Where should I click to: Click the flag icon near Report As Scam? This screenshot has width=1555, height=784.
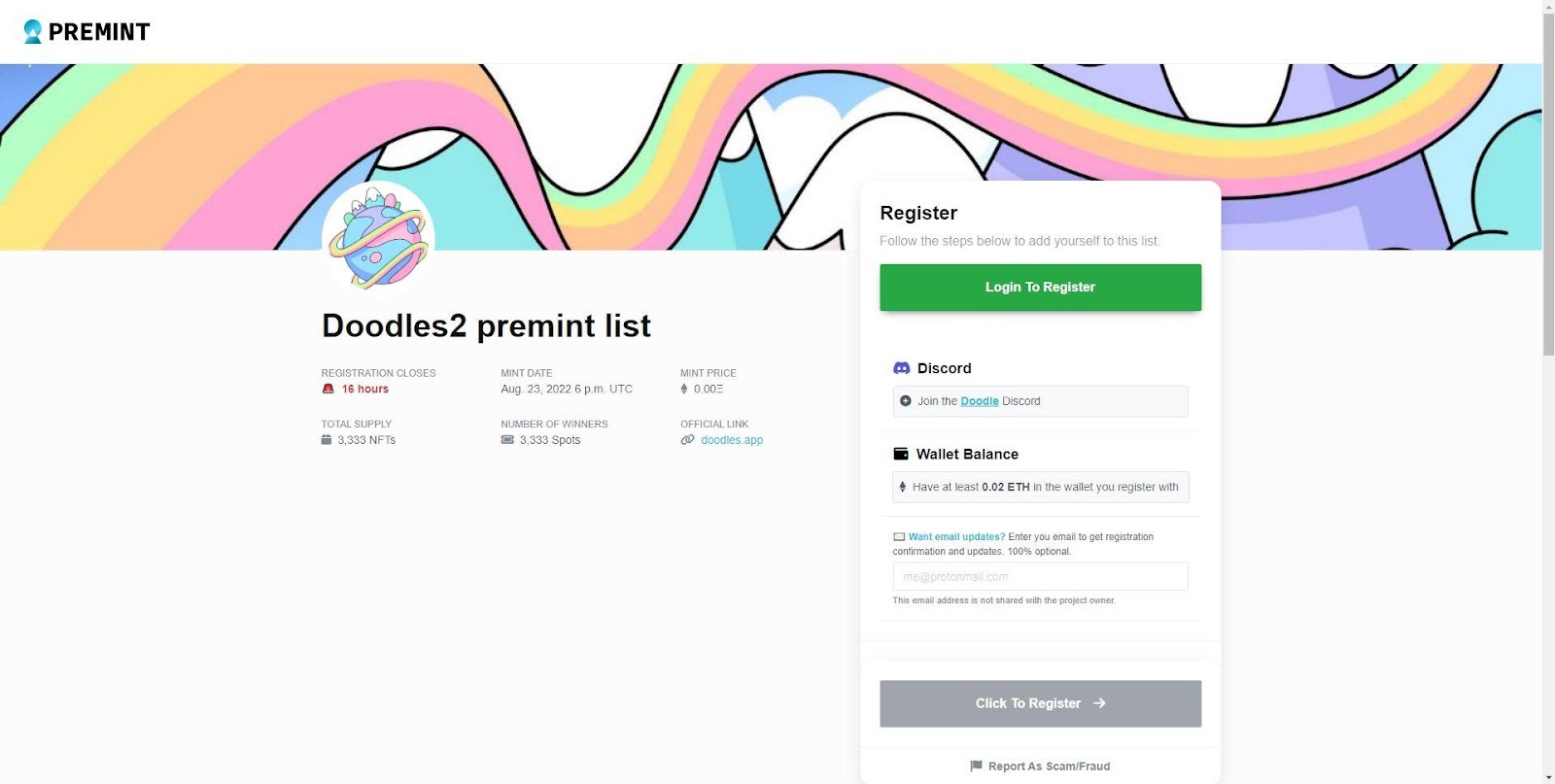[976, 767]
